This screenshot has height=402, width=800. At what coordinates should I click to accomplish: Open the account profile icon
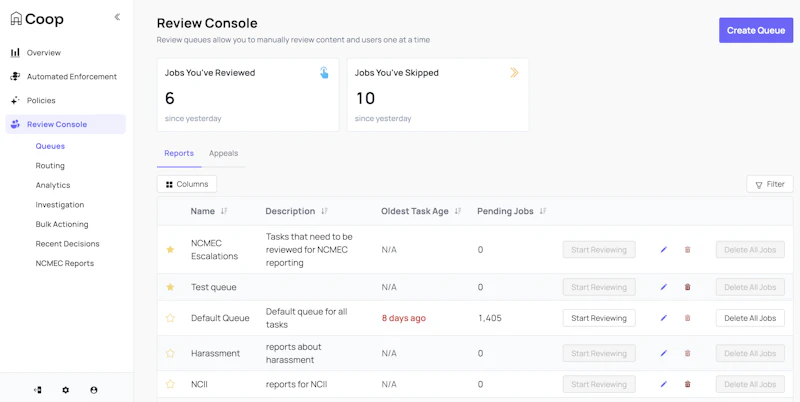(x=94, y=390)
